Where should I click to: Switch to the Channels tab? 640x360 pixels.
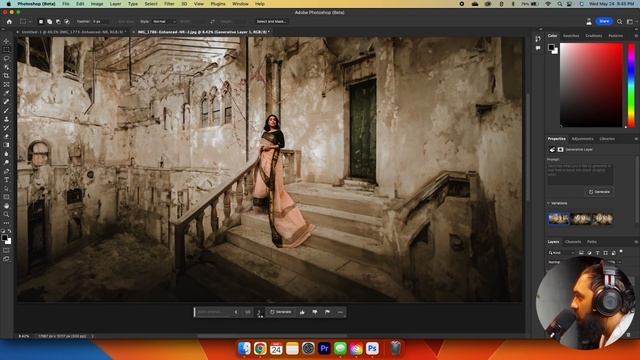tap(573, 242)
